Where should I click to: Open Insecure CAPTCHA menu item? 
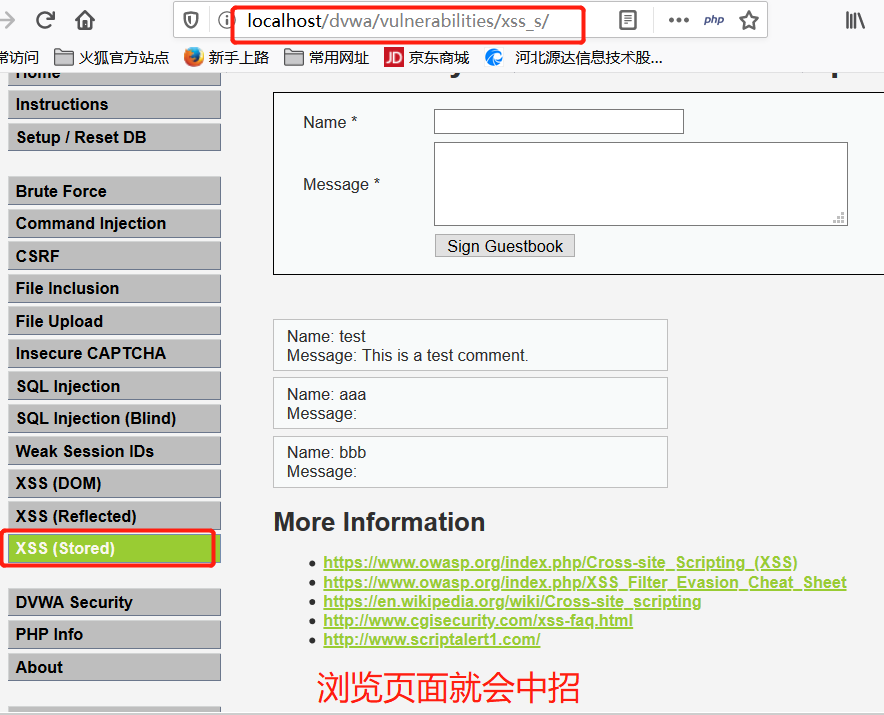[x=114, y=354]
